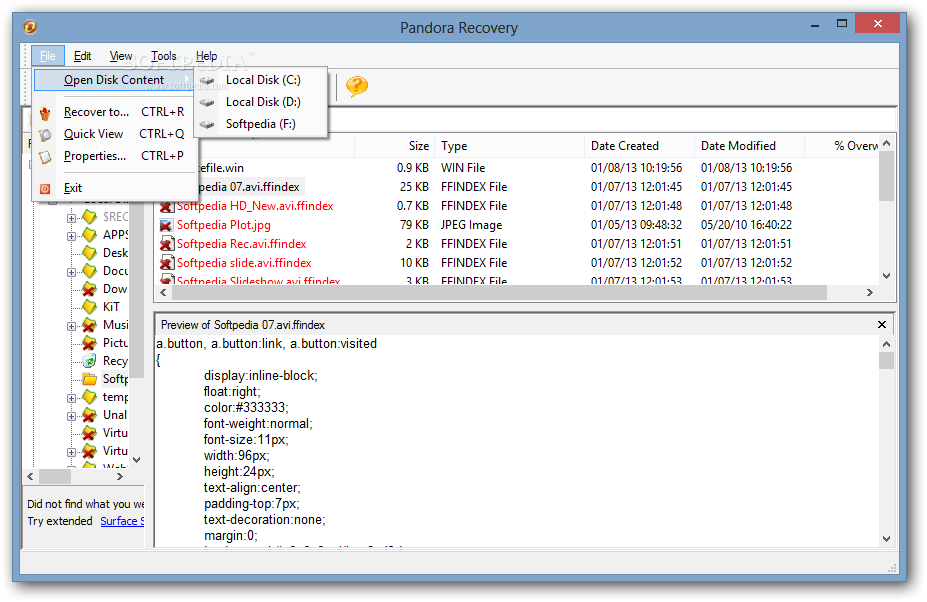Choose Quick View menu entry

pyautogui.click(x=114, y=134)
